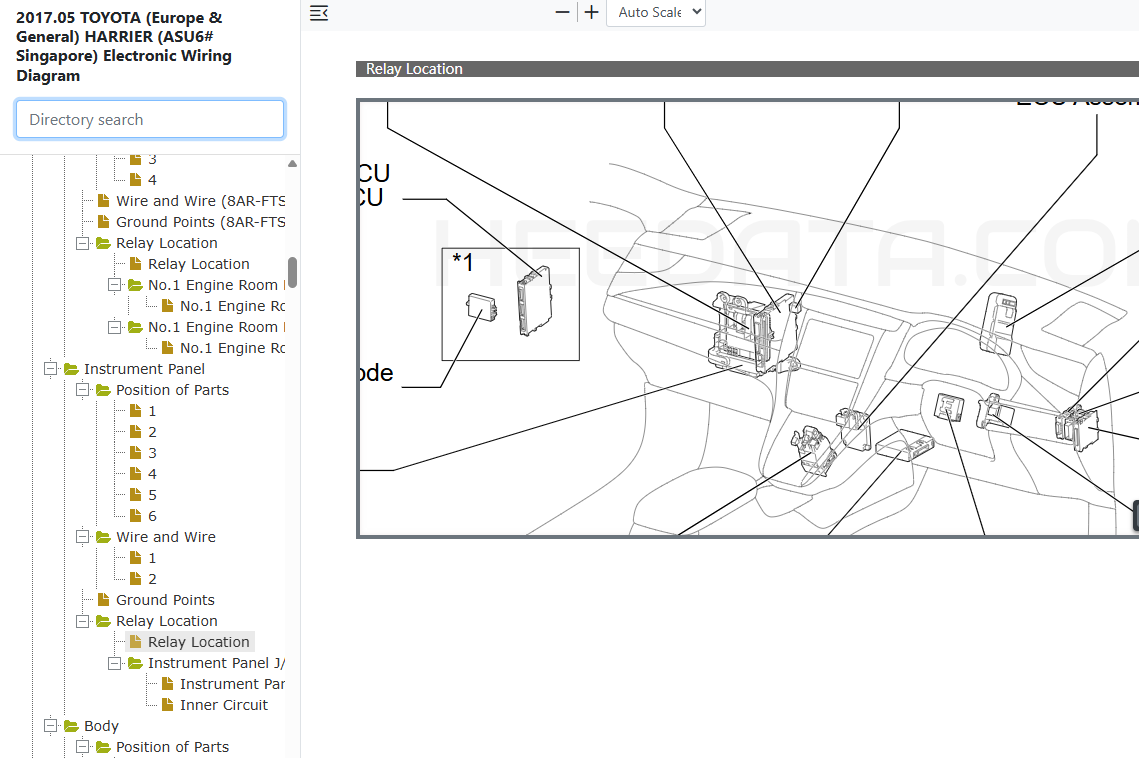This screenshot has width=1139, height=758.
Task: Open Ground Points under Instrument Panel
Action: 165,600
